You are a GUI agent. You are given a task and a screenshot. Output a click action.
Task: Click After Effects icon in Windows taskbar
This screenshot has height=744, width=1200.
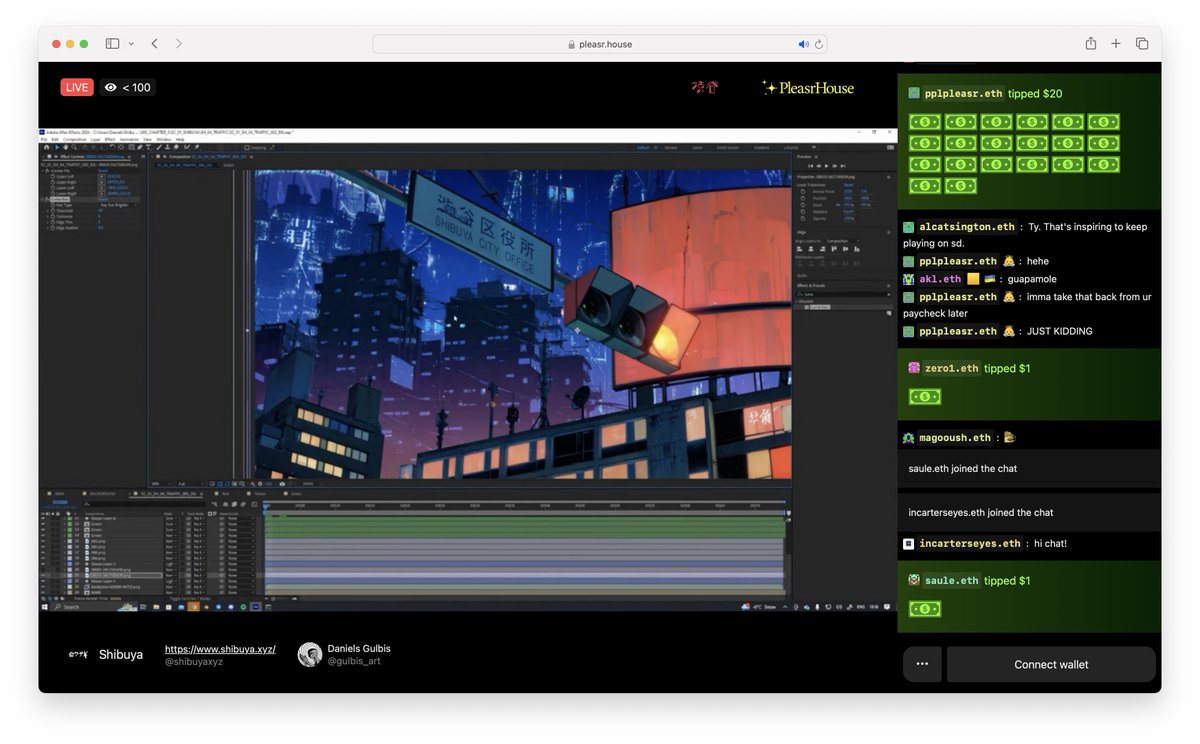point(255,607)
